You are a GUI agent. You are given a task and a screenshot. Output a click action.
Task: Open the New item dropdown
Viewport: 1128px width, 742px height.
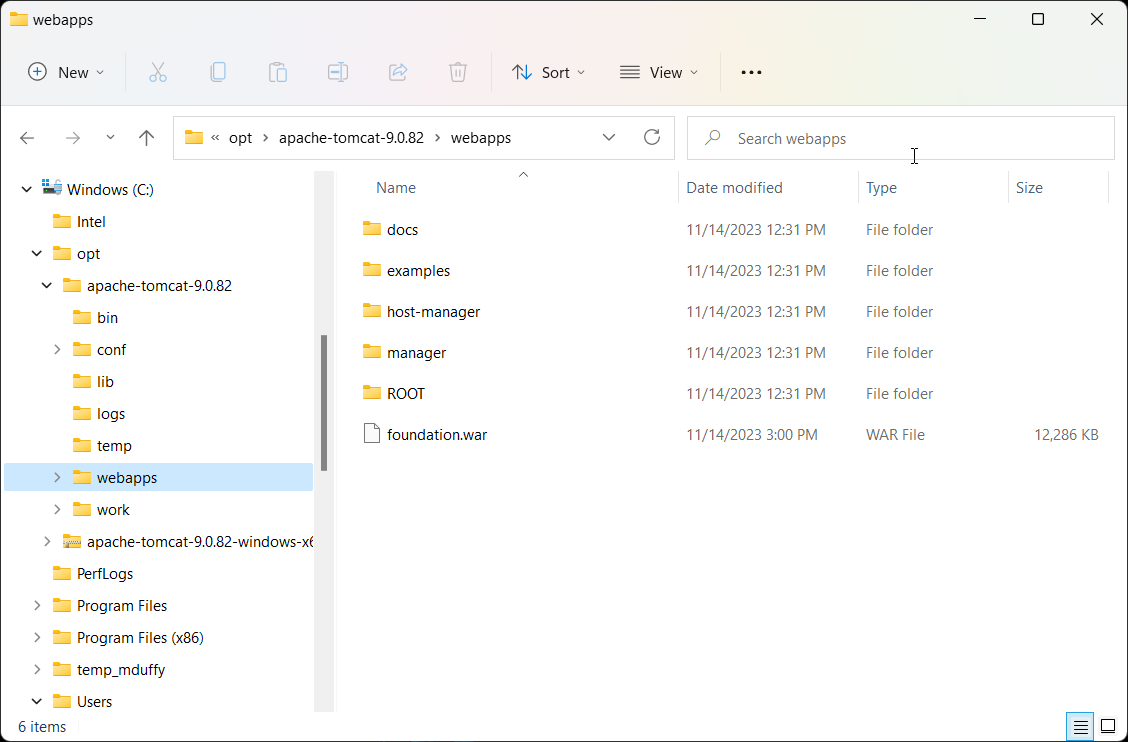66,72
